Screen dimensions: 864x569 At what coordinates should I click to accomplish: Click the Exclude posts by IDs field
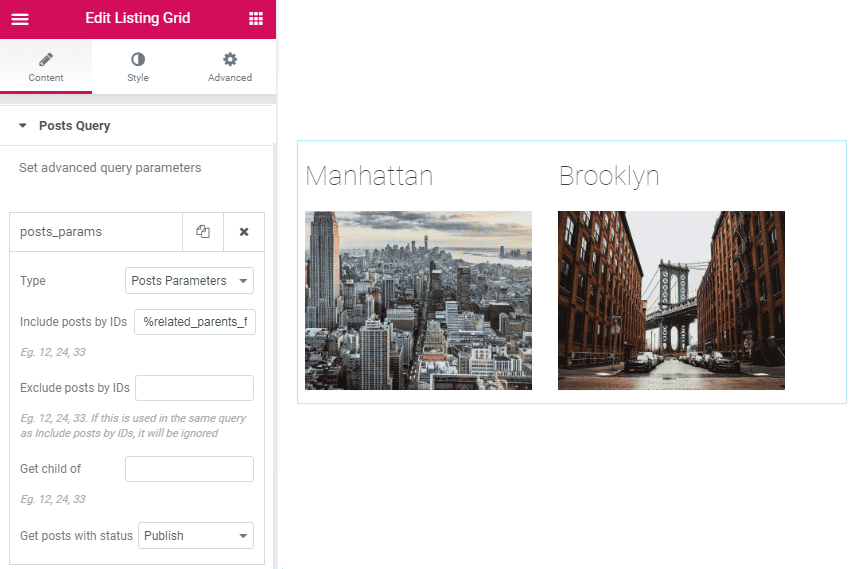click(x=195, y=388)
